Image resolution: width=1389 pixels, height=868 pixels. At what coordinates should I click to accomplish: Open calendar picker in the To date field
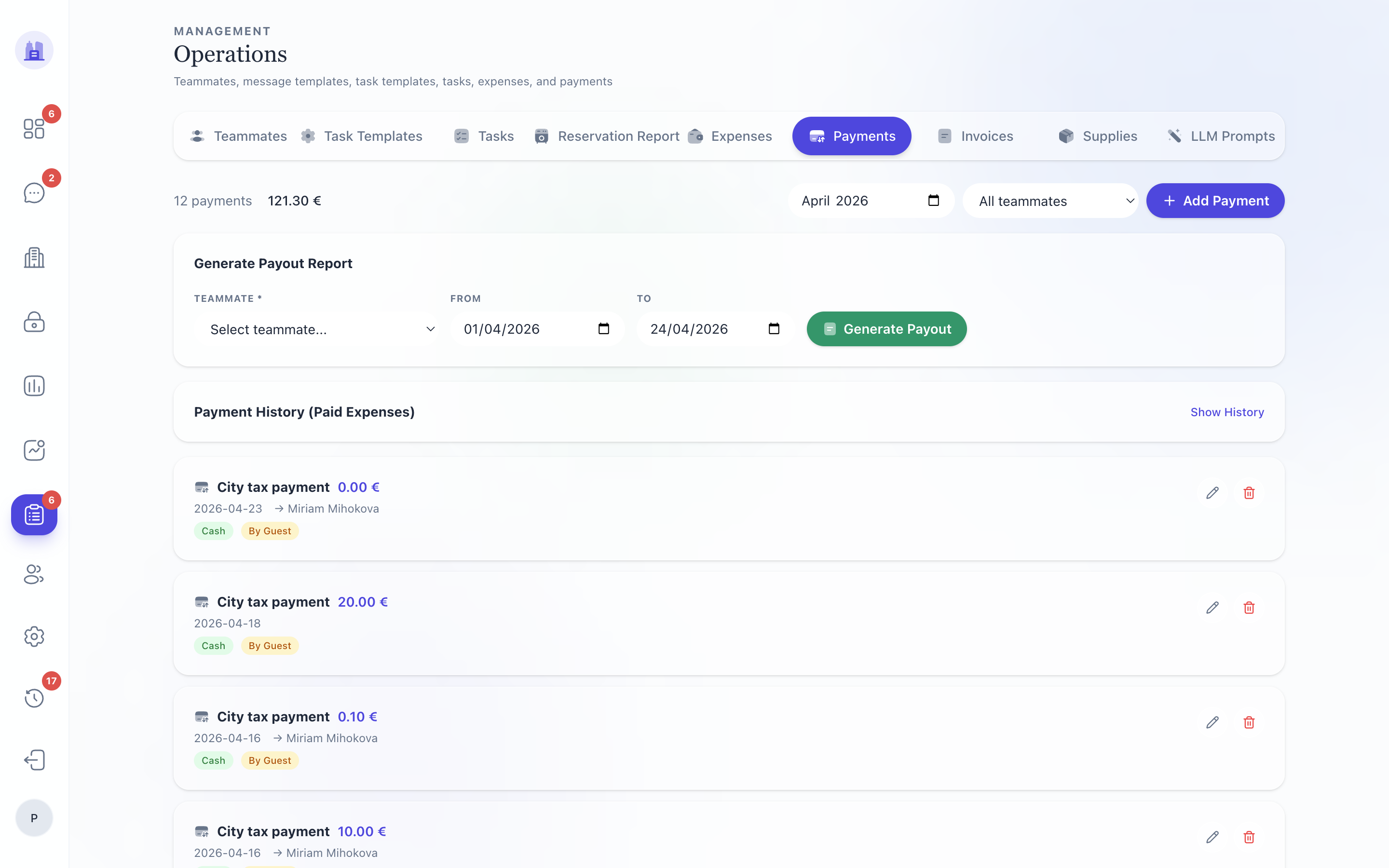tap(774, 328)
